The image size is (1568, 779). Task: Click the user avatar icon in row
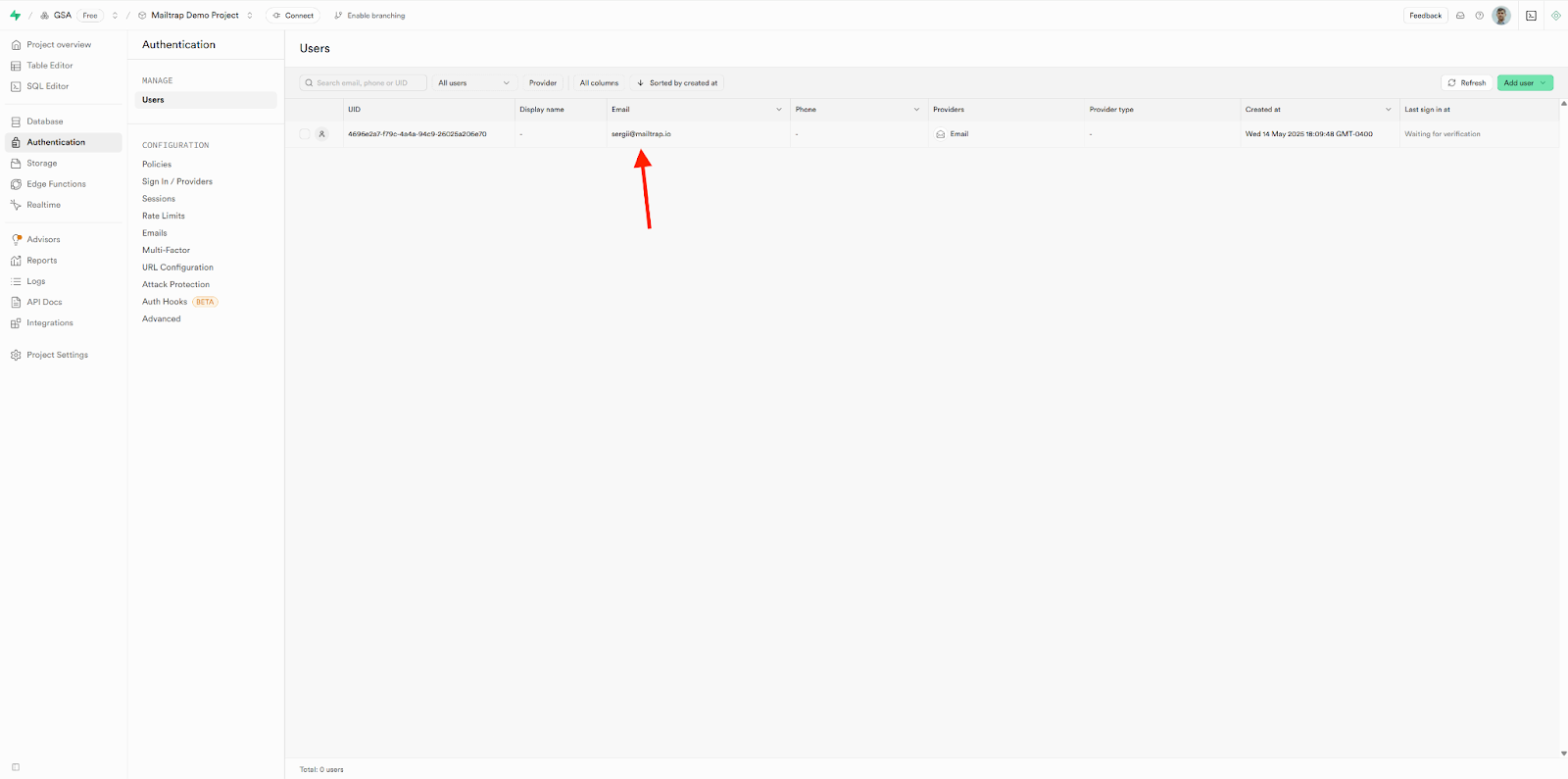321,134
